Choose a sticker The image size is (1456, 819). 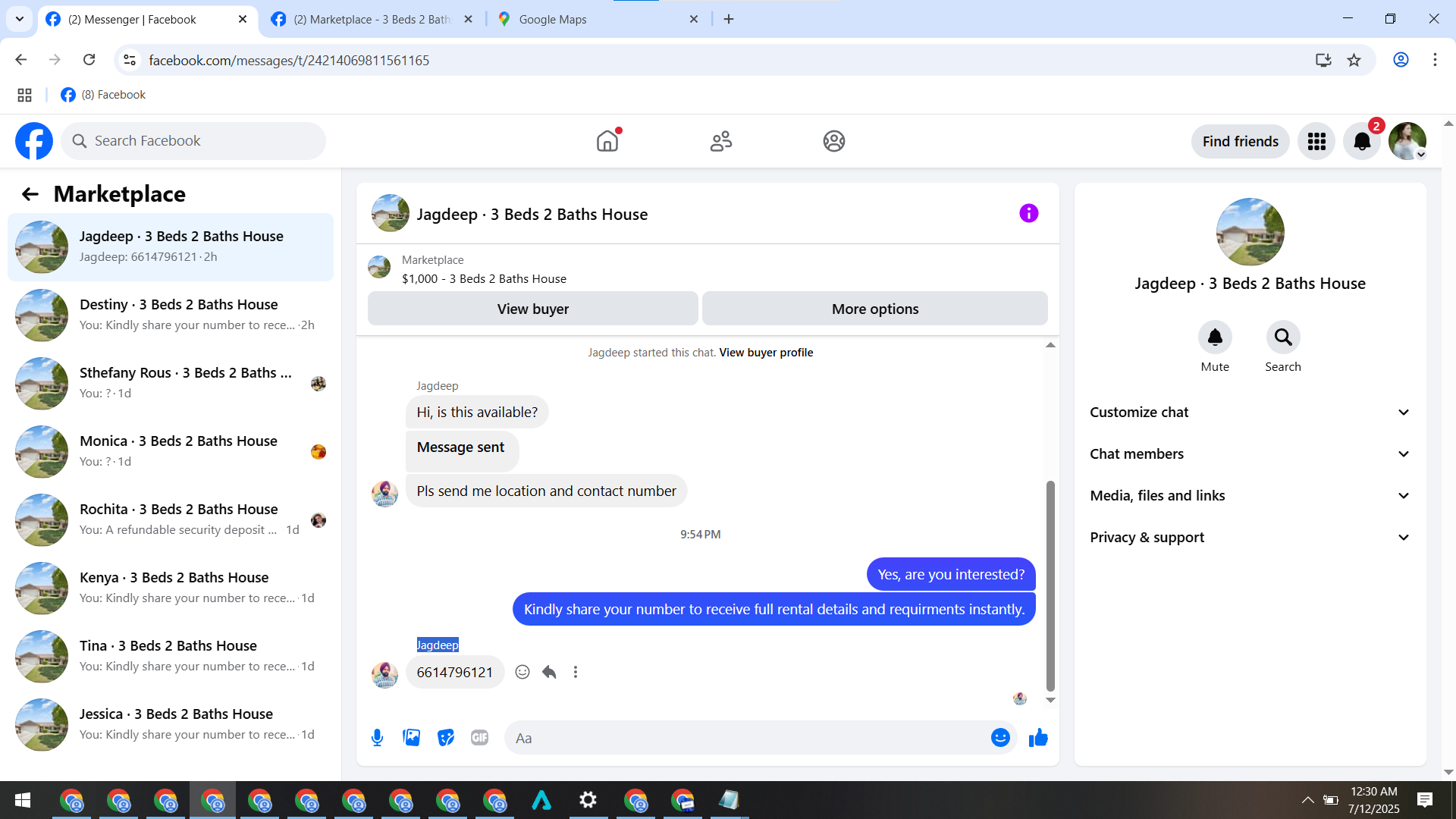tap(445, 737)
